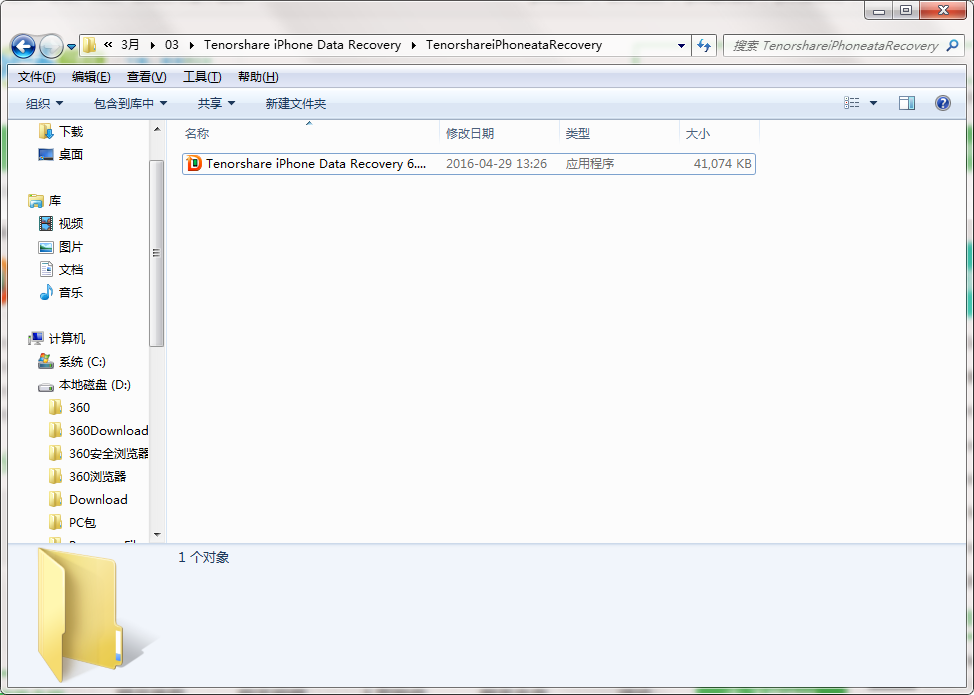Viewport: 974px width, 695px height.
Task: Open the 360浏览器 folder in the tree
Action: (x=98, y=477)
